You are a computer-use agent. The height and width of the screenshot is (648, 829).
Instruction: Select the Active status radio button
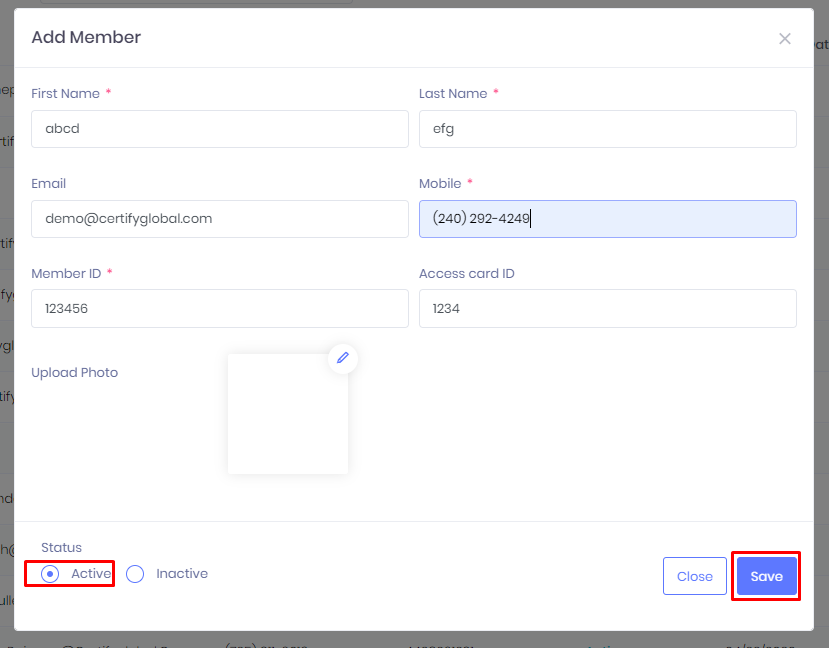tap(50, 574)
